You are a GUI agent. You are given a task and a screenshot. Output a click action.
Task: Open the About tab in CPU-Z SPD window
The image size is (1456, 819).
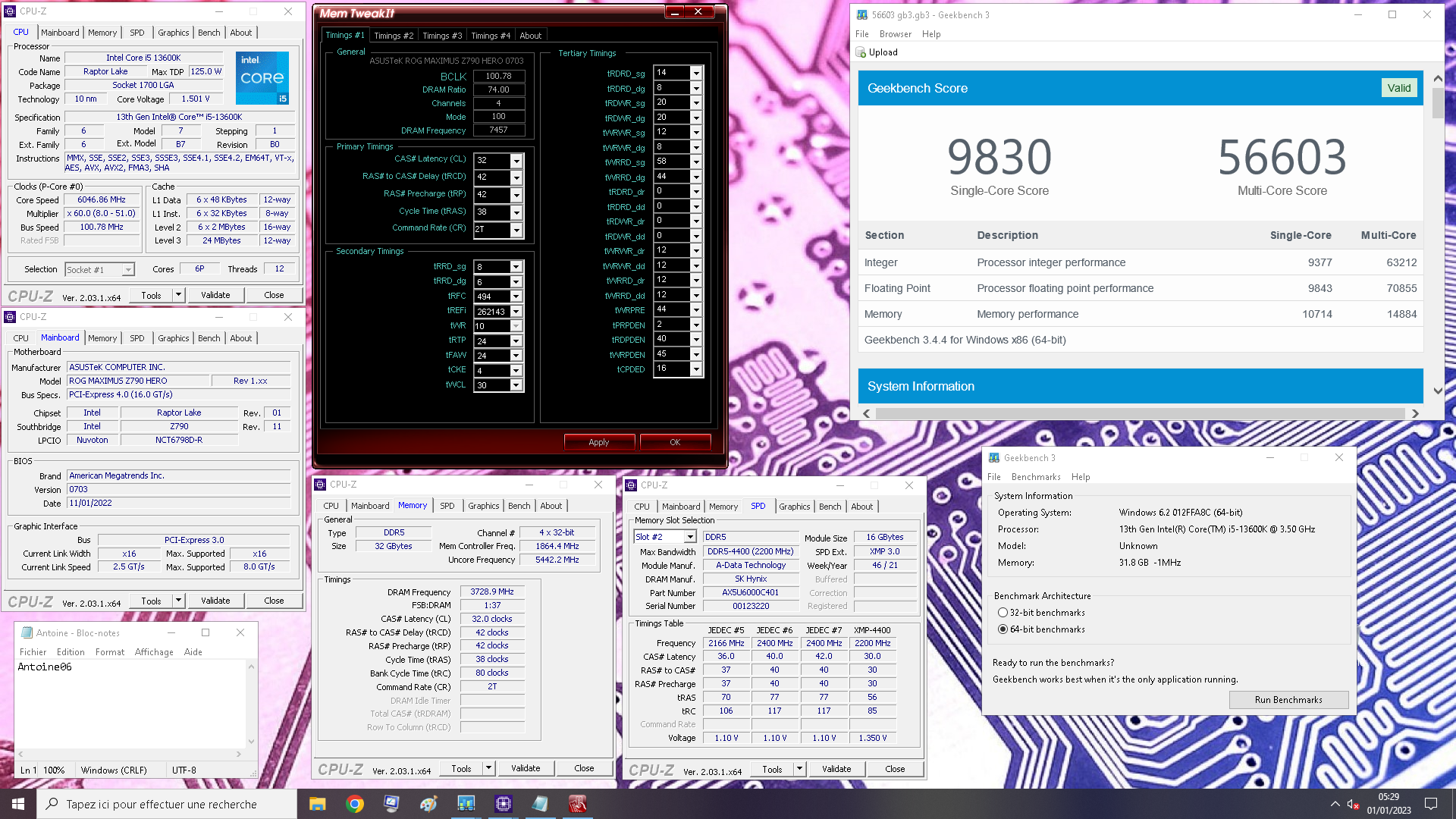coord(862,507)
